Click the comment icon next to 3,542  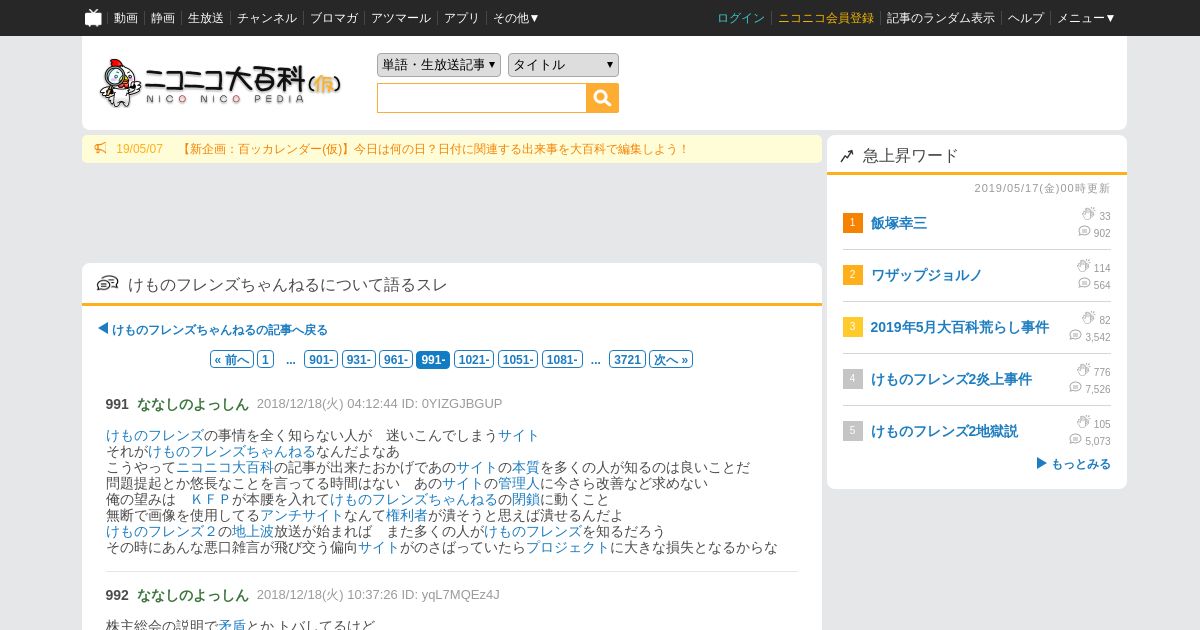click(1075, 335)
